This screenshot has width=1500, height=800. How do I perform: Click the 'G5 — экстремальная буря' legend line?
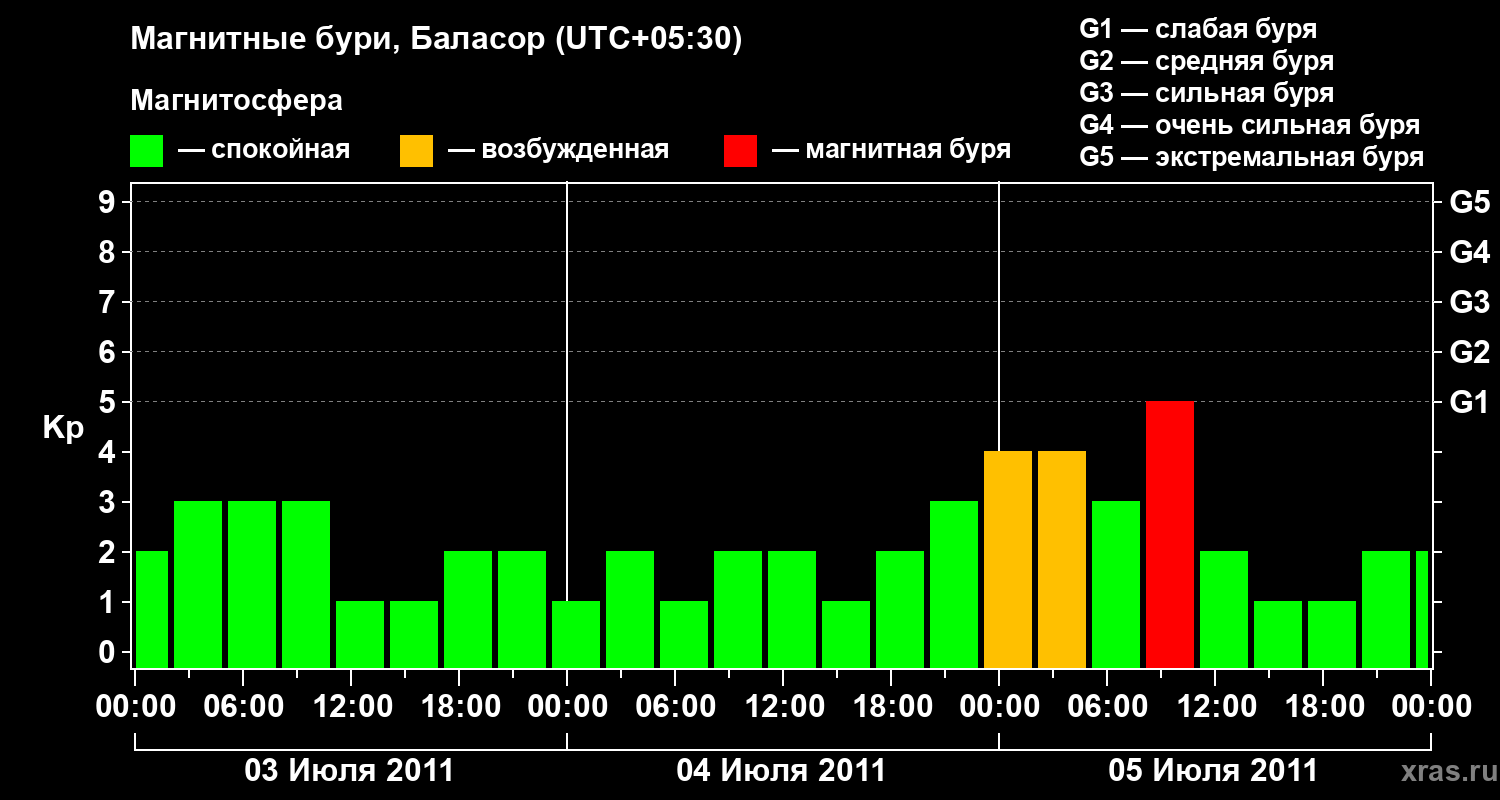pos(1252,157)
